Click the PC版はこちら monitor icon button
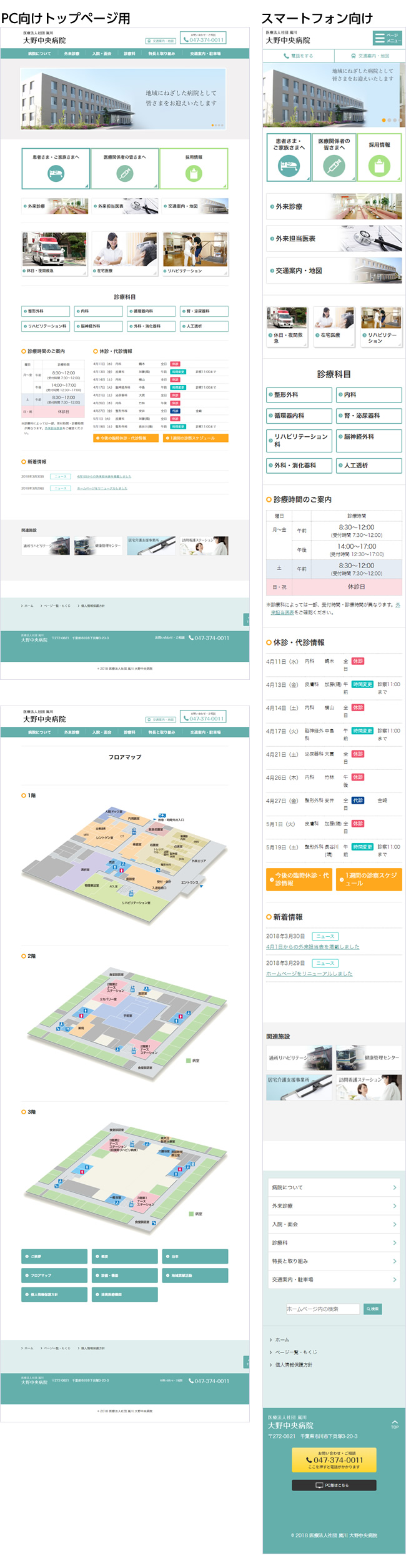This screenshot has height=1568, width=406. click(x=334, y=1485)
